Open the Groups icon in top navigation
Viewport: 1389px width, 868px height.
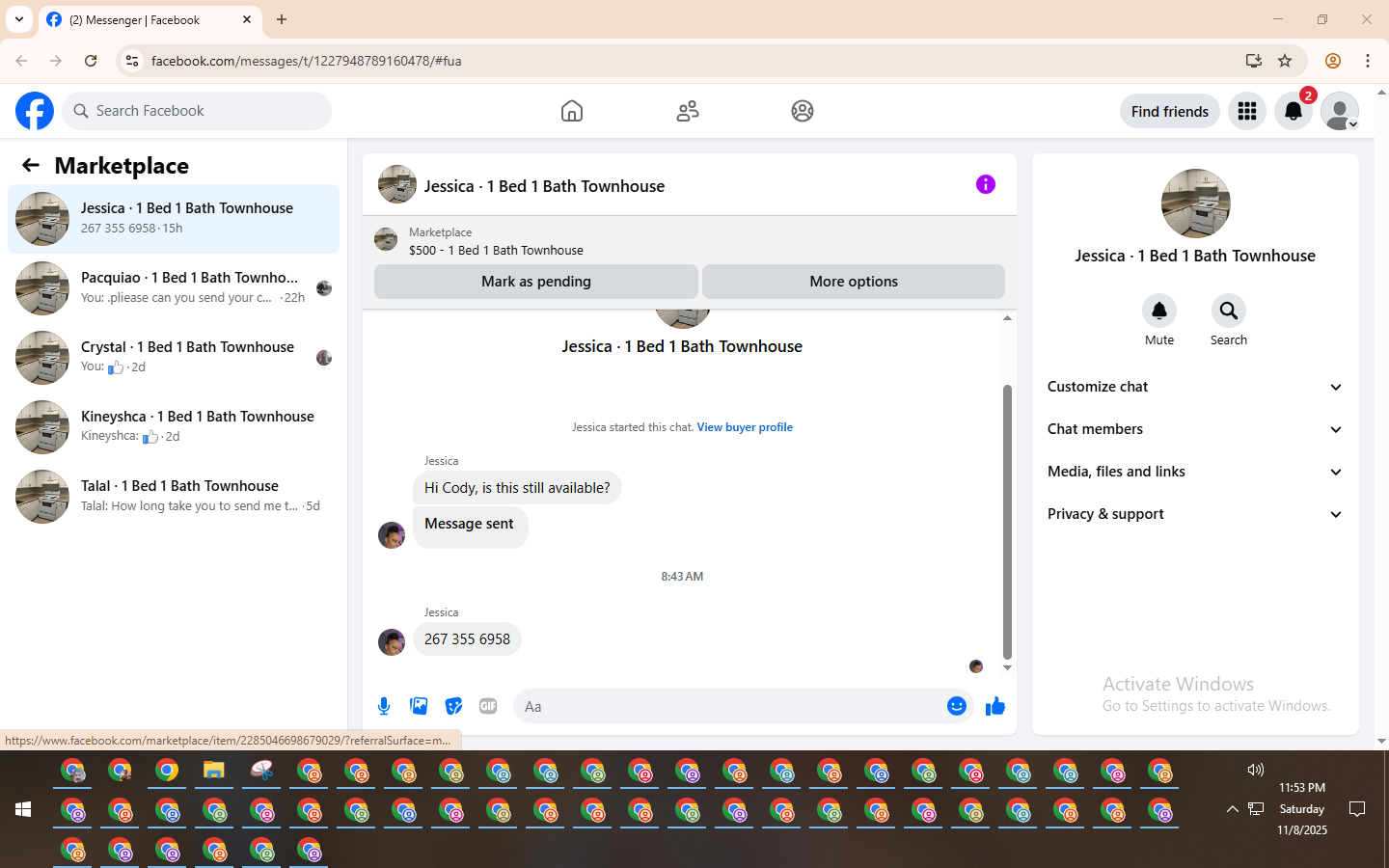[803, 111]
